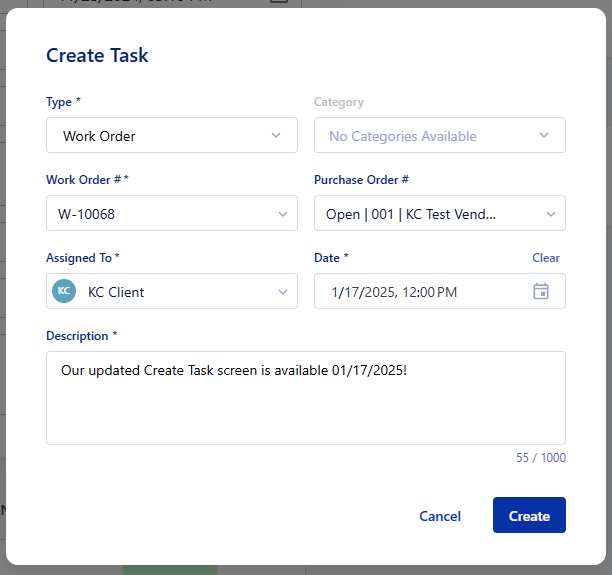612x575 pixels.
Task: Expand the Category dropdown with No Categories Available
Action: point(440,135)
